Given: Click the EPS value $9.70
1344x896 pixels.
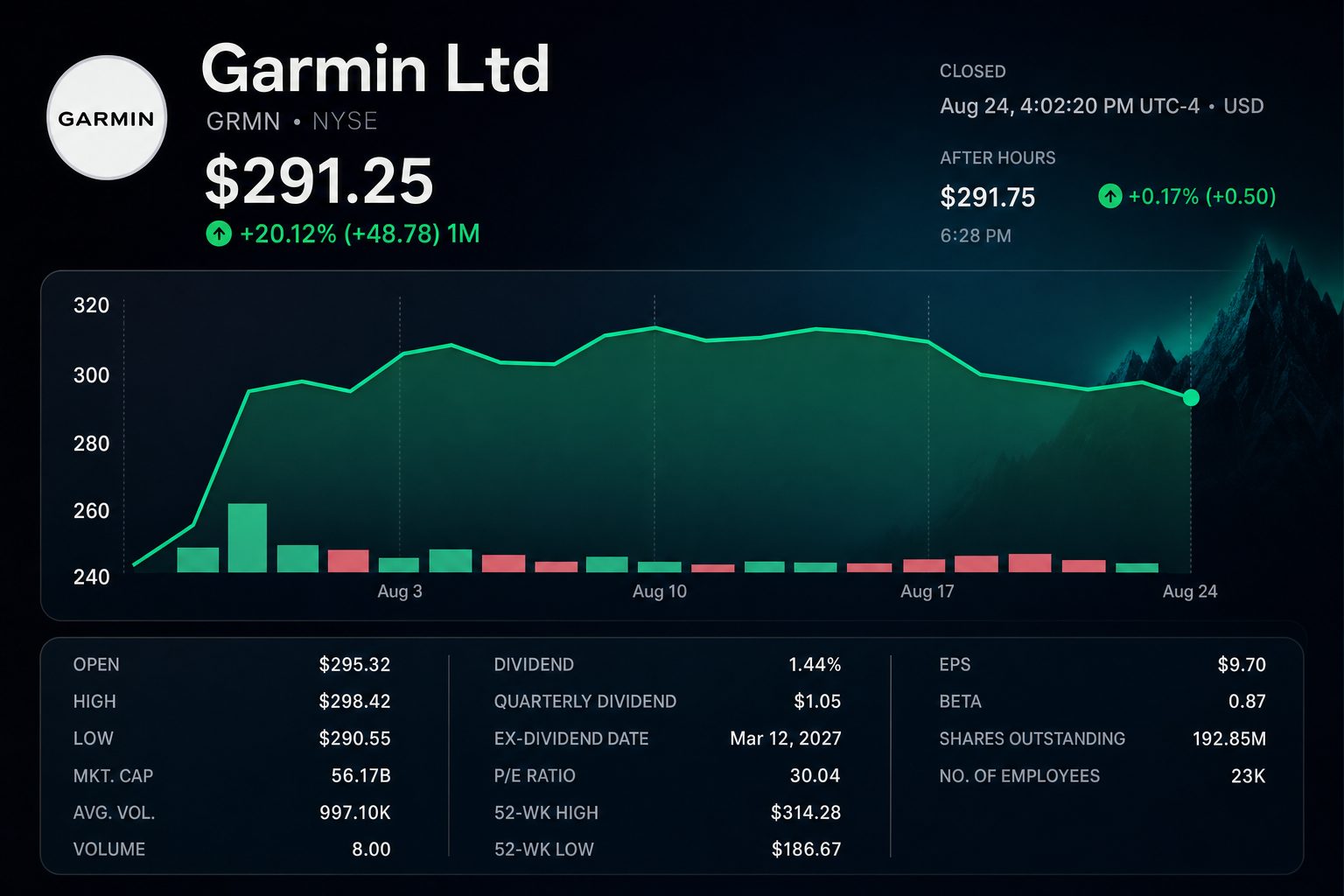Looking at the screenshot, I should [1242, 664].
